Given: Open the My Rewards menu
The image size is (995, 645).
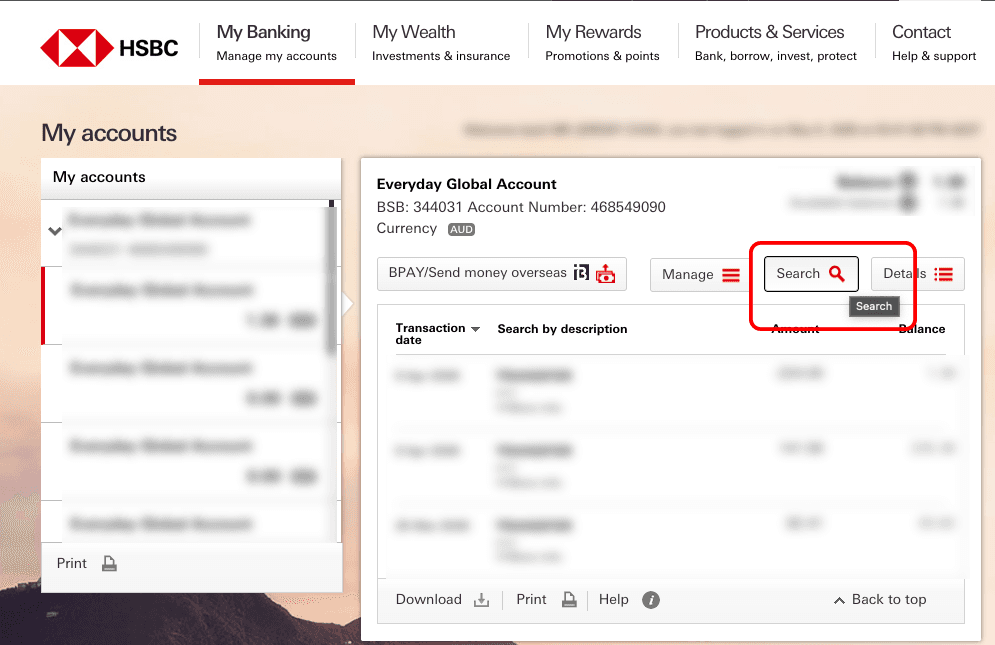Looking at the screenshot, I should [x=602, y=43].
